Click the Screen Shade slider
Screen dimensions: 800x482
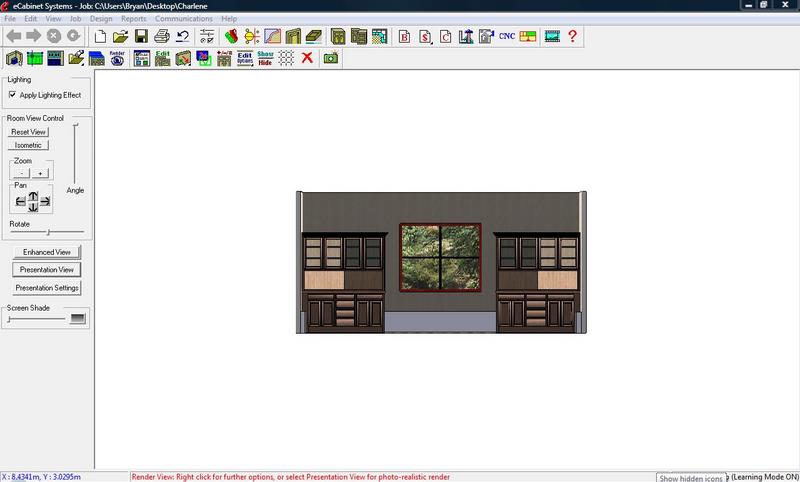click(37, 319)
